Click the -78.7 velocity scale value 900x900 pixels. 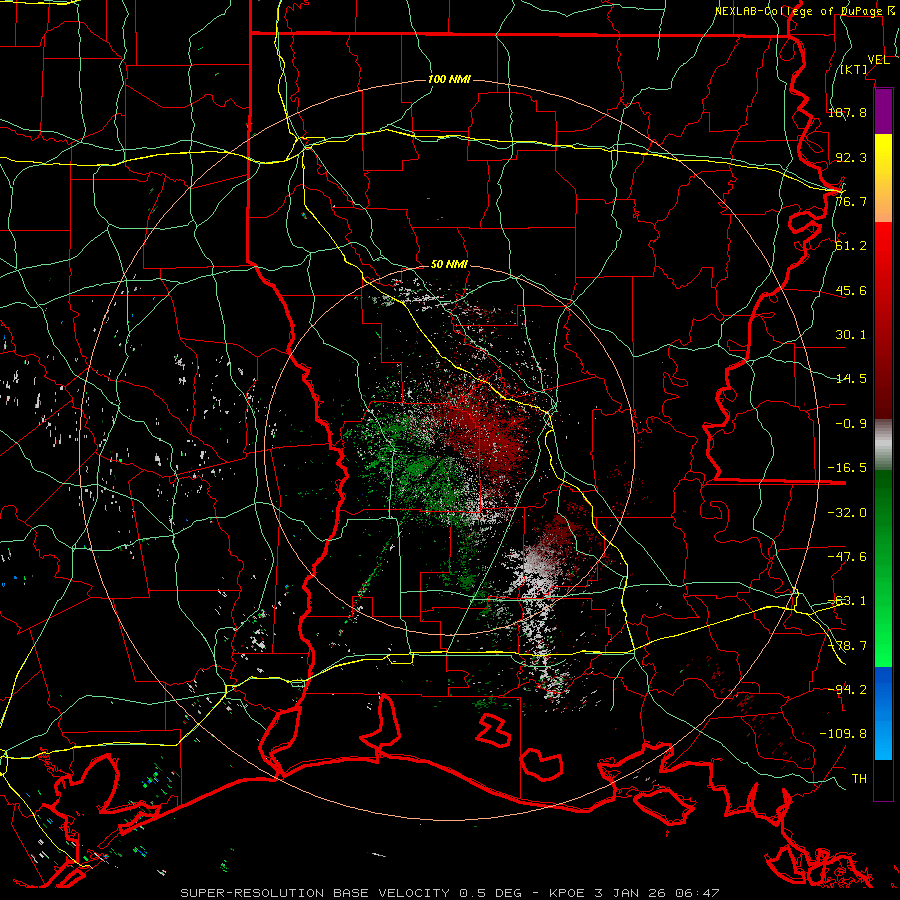pos(847,646)
